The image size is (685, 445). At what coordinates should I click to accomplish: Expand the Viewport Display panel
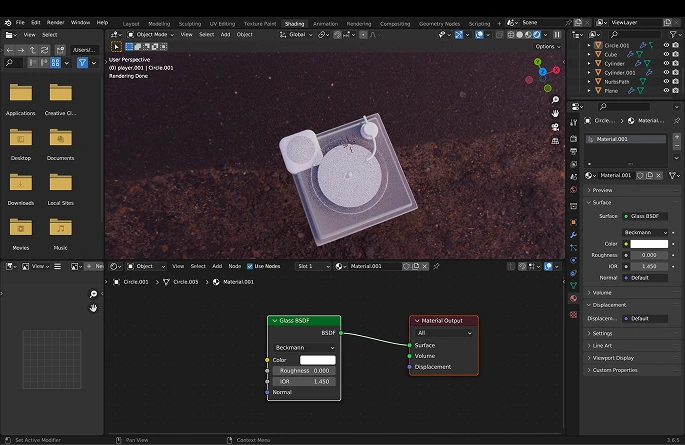click(612, 358)
